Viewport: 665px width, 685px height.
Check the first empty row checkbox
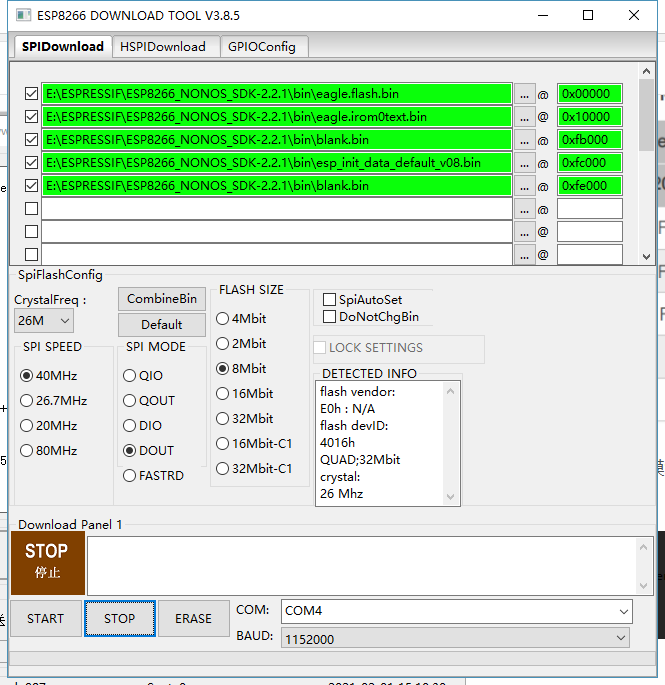point(31,208)
